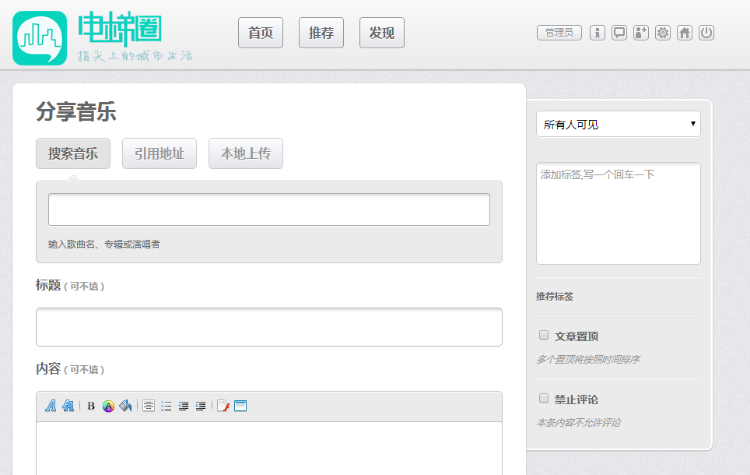Click the music search input field
Image resolution: width=750 pixels, height=475 pixels.
[269, 210]
